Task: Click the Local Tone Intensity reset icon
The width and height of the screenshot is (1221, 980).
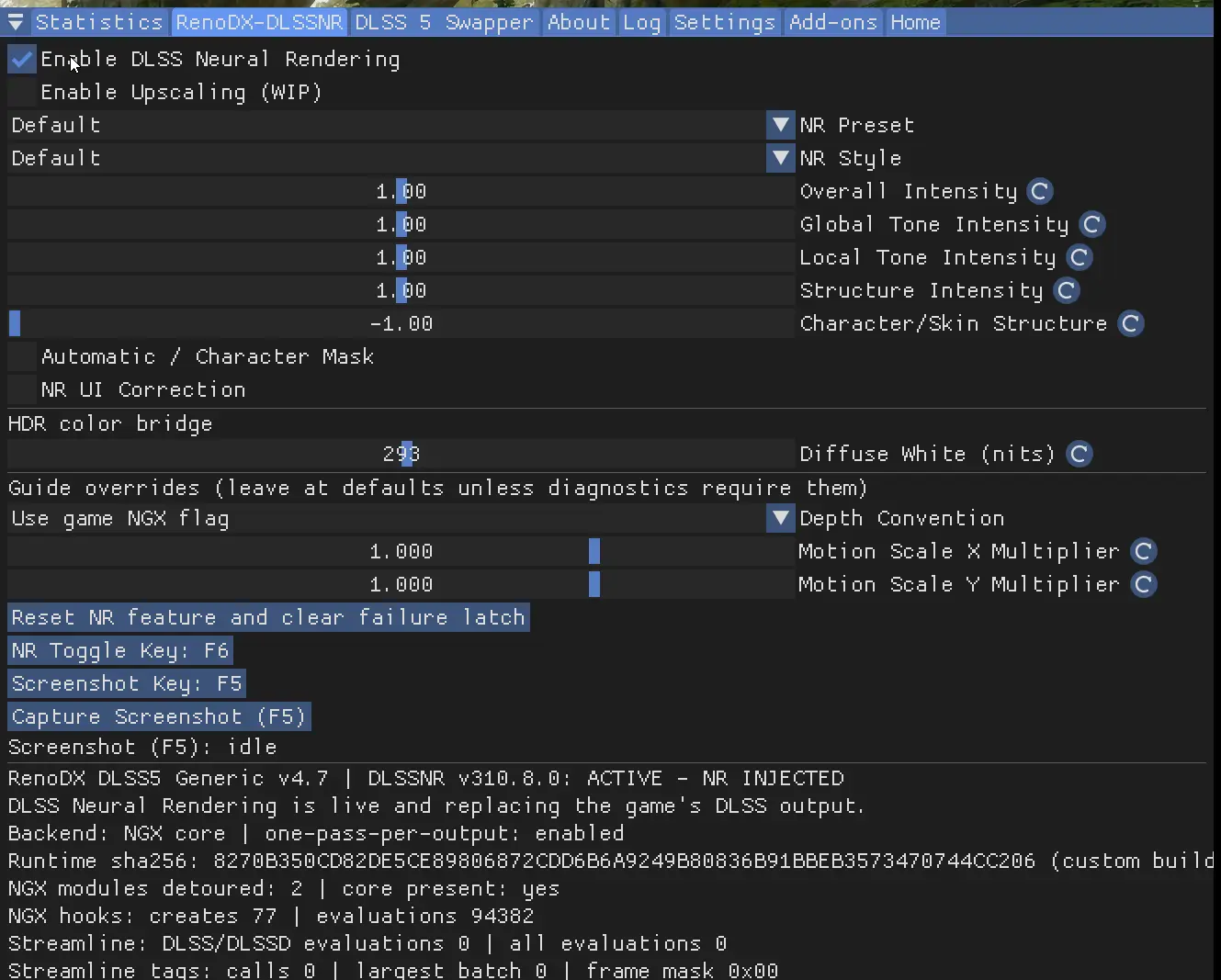Action: [x=1079, y=257]
